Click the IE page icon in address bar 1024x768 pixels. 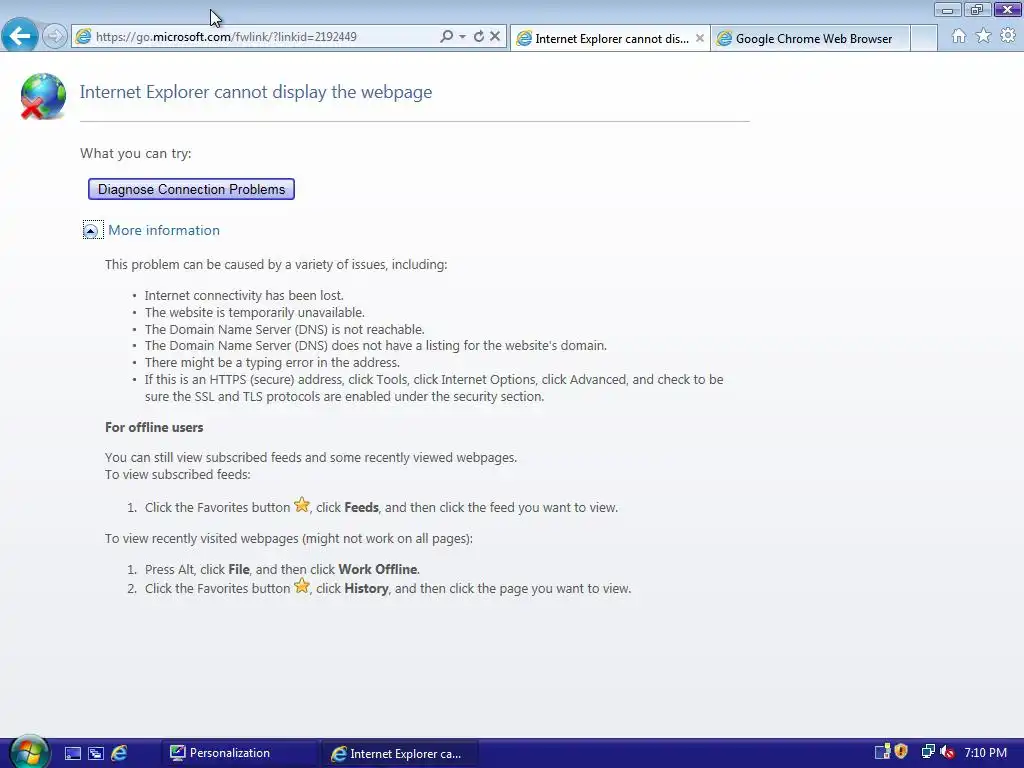[83, 37]
